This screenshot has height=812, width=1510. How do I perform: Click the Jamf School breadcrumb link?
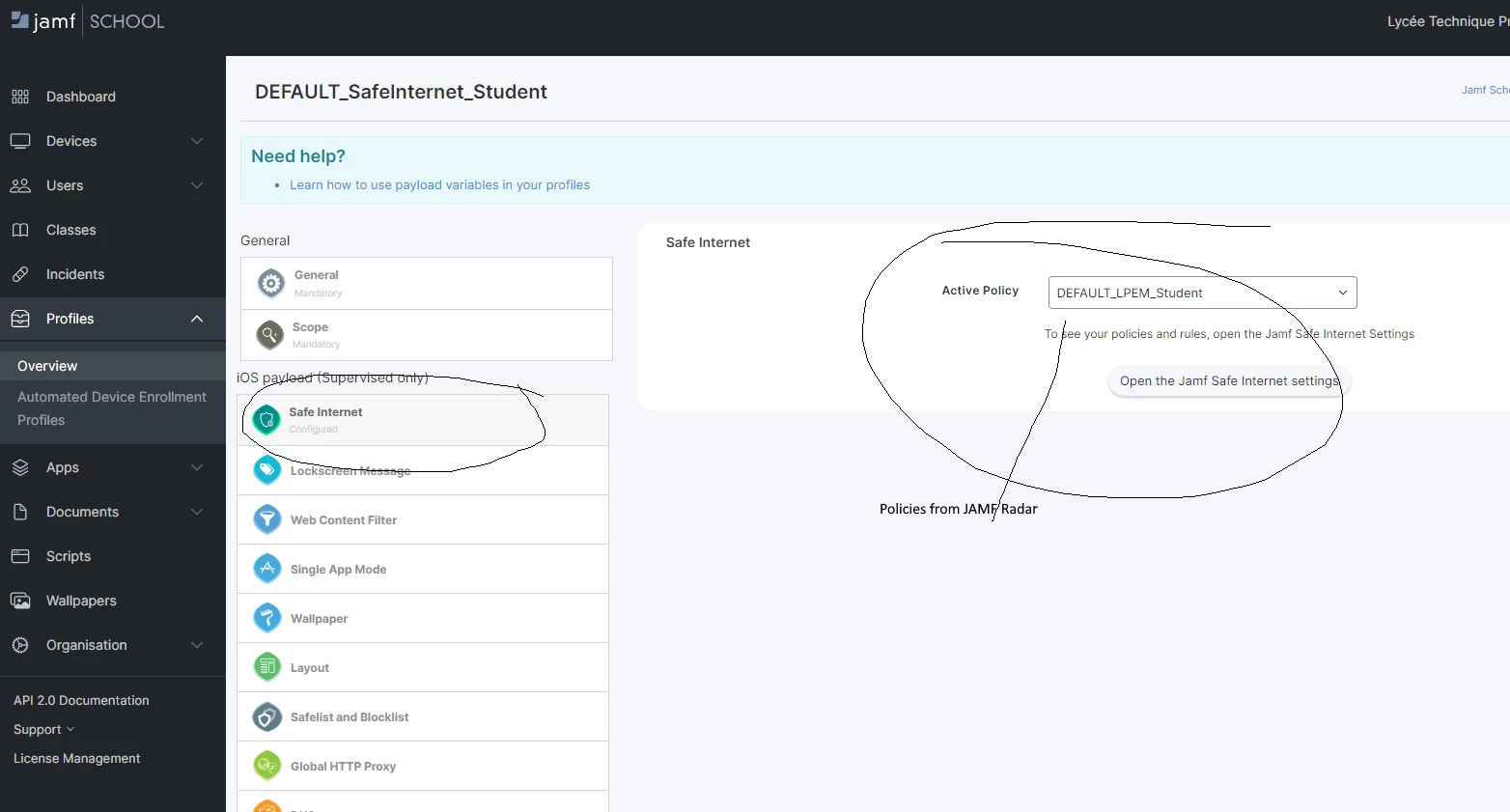pyautogui.click(x=1485, y=90)
